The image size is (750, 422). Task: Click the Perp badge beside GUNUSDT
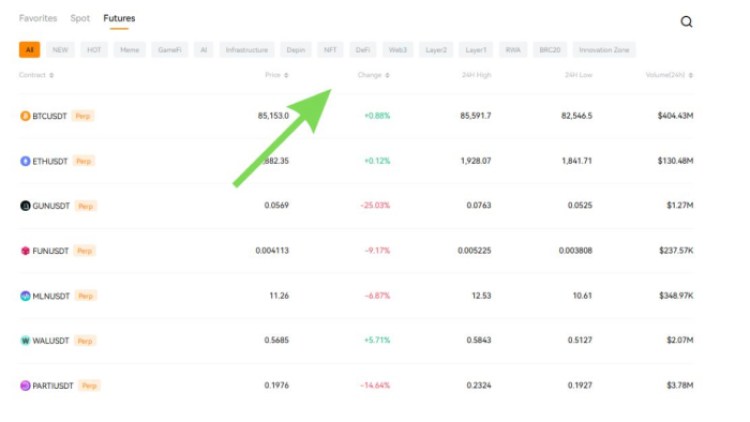(x=86, y=206)
